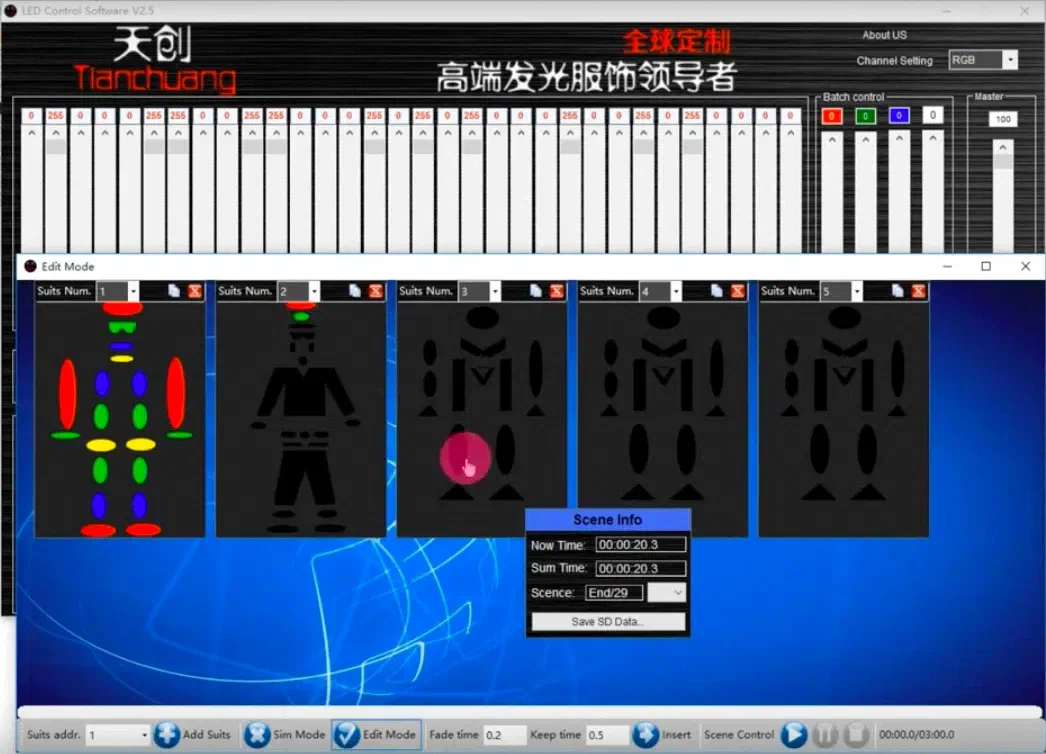Copy suit 3 using its copy icon
Screen dimensions: 1046x754
pos(536,291)
